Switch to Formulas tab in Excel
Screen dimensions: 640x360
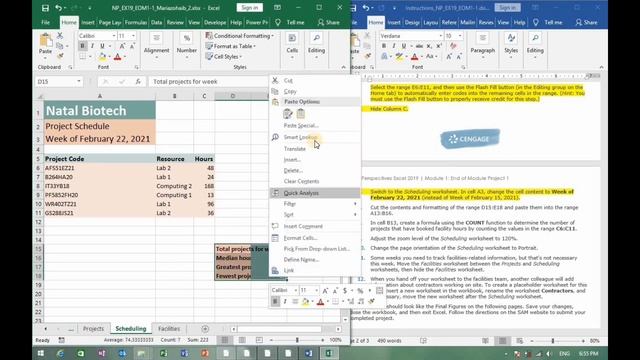click(136, 22)
